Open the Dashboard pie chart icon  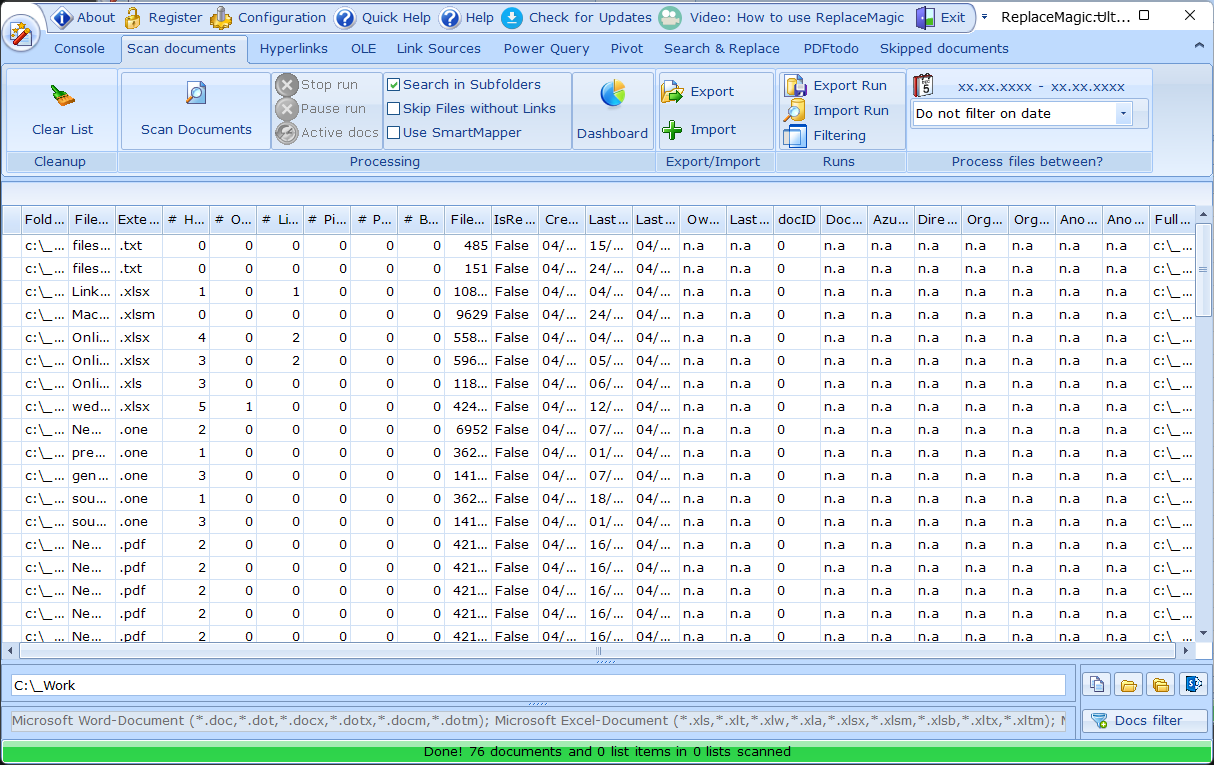[x=613, y=94]
